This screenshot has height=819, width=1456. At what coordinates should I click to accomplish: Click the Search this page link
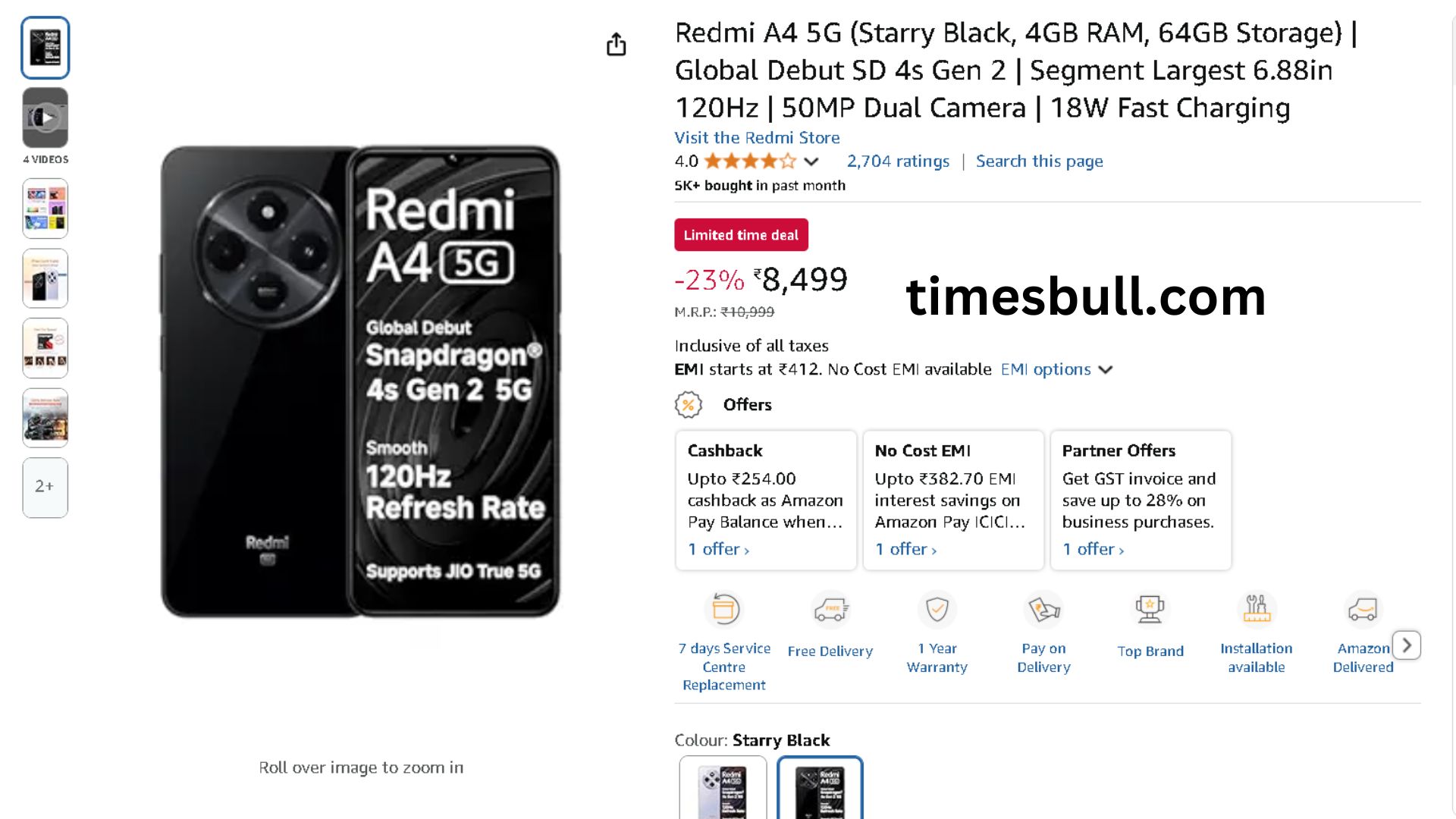[x=1039, y=162]
